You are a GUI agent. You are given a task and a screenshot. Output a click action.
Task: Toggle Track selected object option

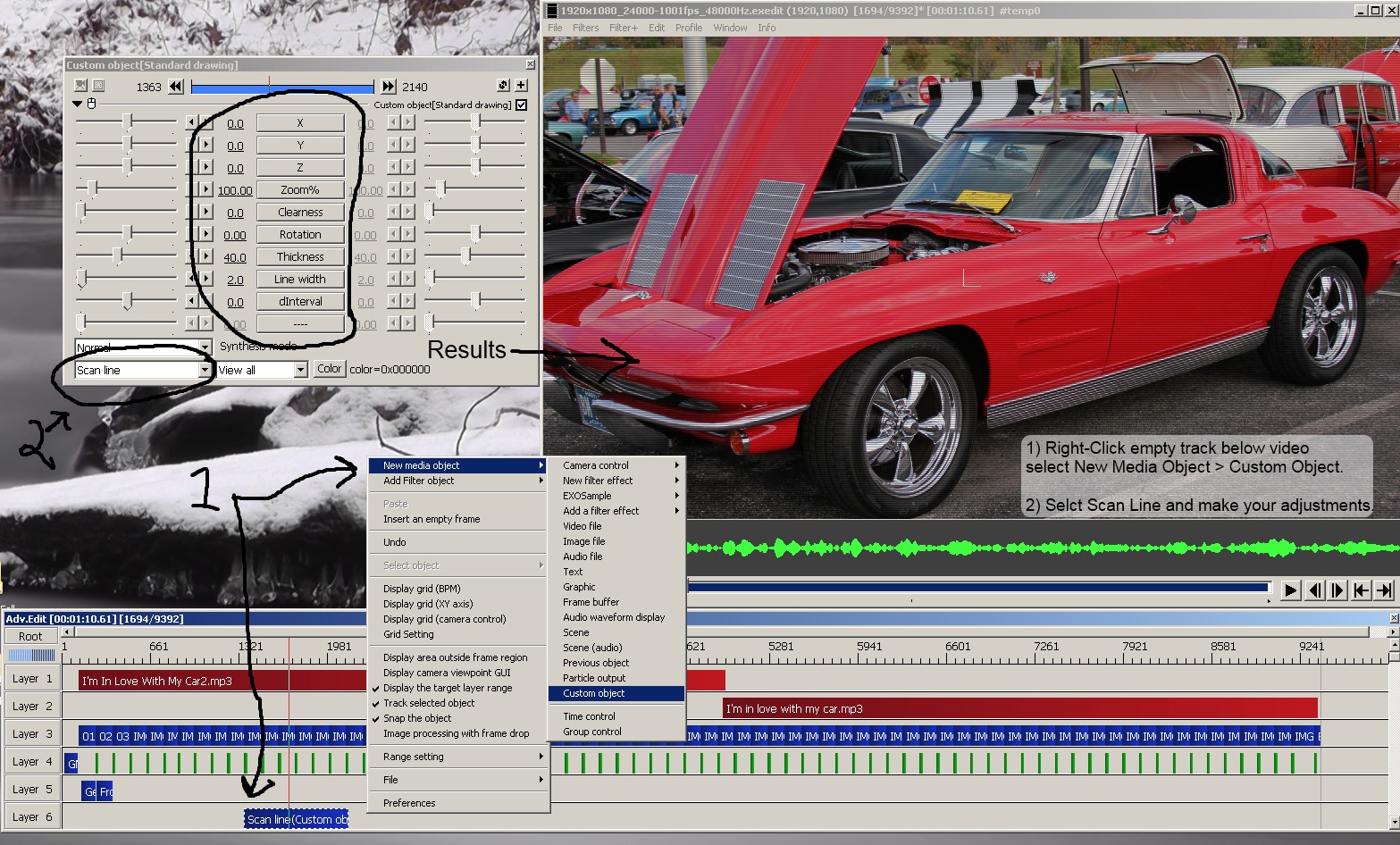(429, 703)
